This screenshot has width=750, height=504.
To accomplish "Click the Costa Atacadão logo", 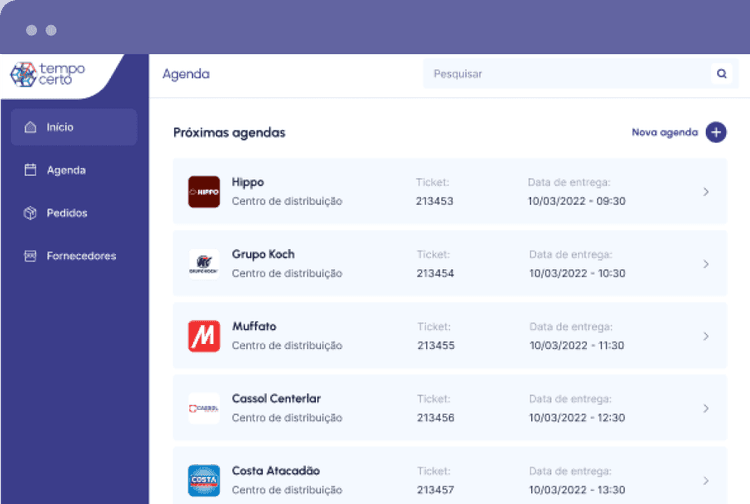I will (204, 481).
